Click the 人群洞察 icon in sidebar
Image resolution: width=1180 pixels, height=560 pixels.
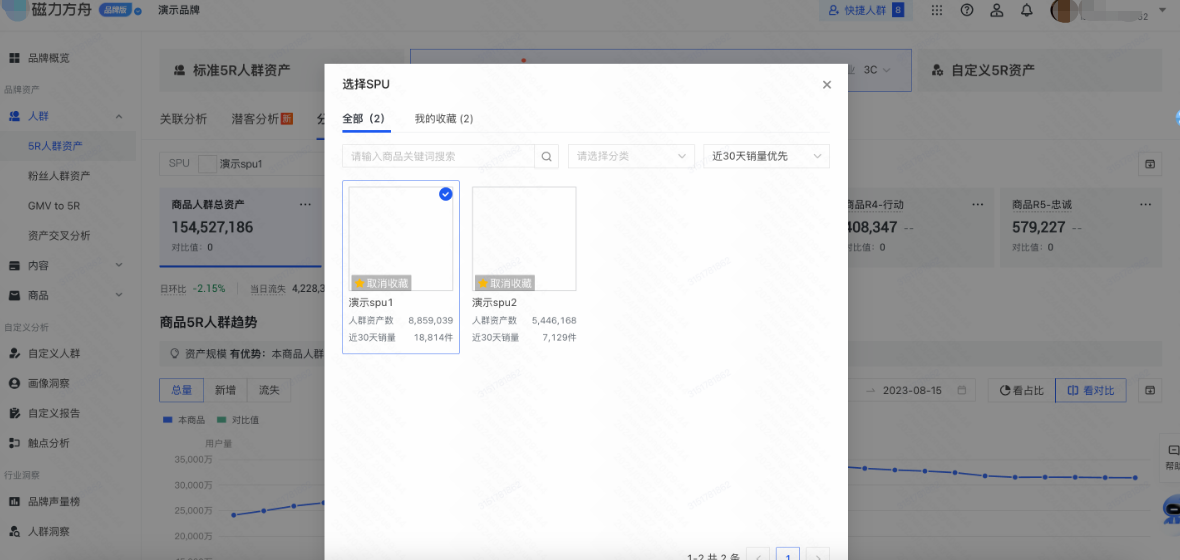(x=14, y=531)
